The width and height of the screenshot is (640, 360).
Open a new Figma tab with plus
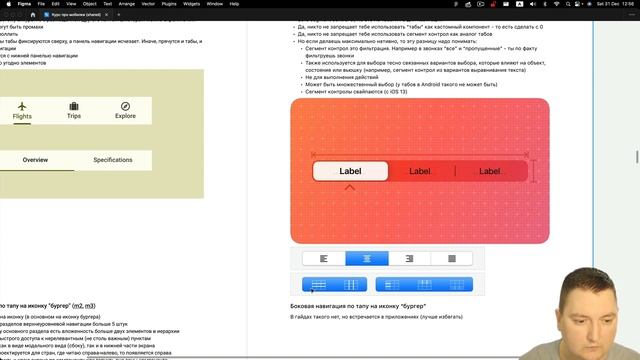tap(119, 15)
